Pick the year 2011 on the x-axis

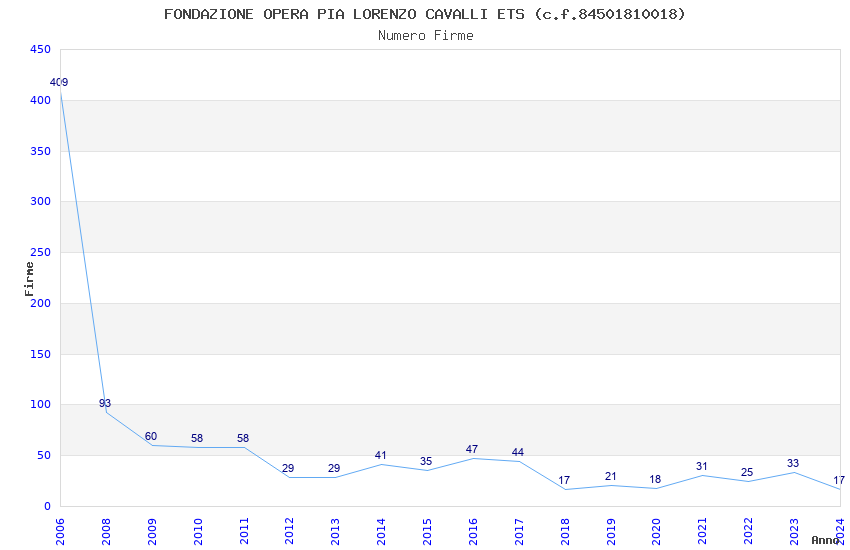click(x=243, y=531)
